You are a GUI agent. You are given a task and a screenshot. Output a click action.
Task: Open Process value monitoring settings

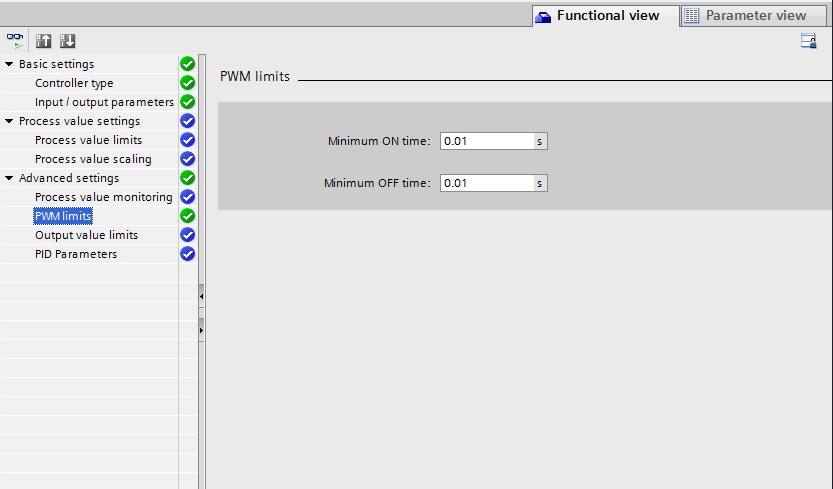point(104,197)
